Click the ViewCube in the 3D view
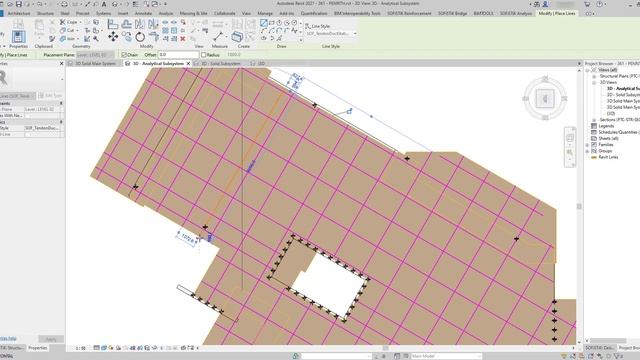The image size is (640, 360). (545, 98)
